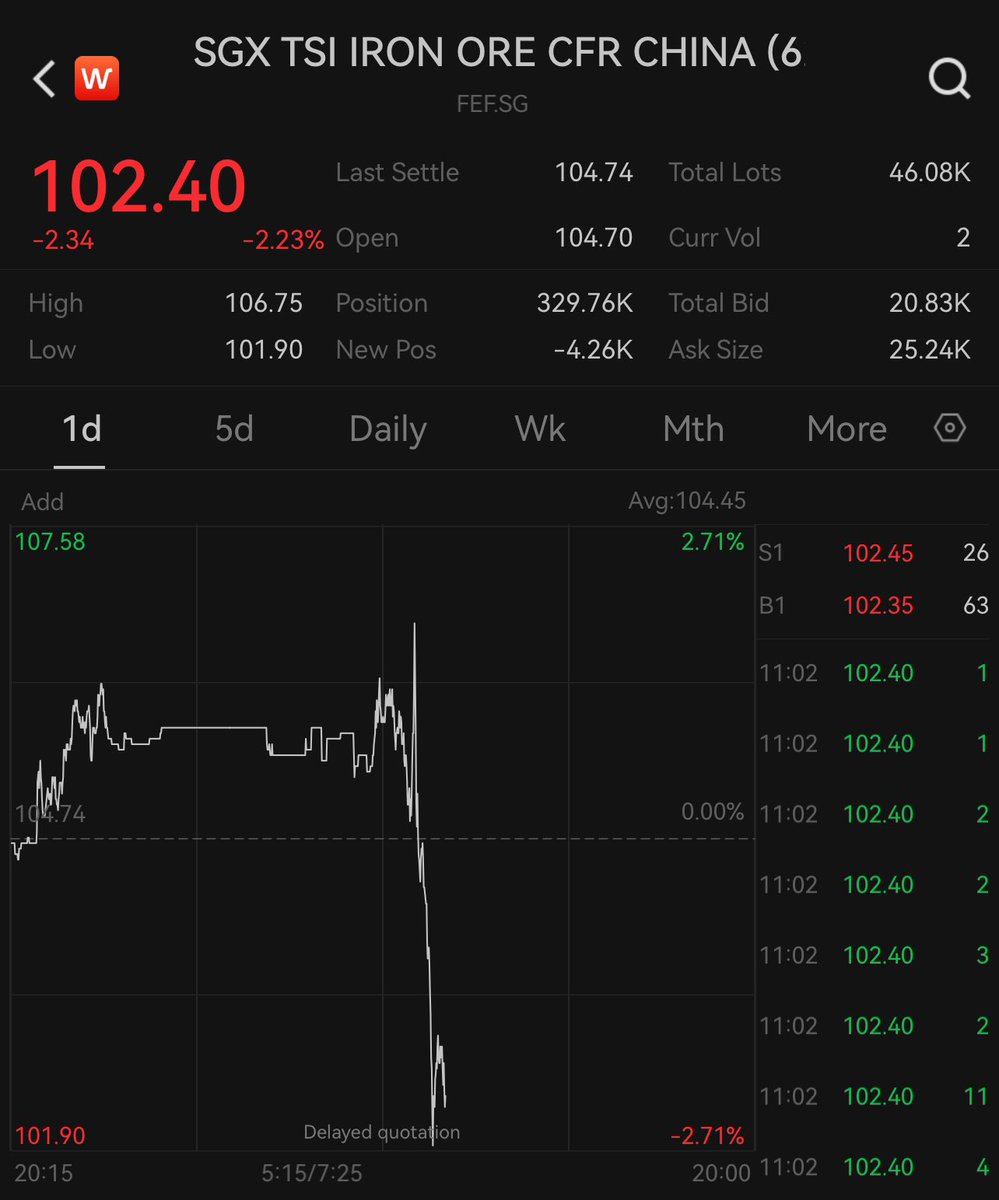Tap the SGX TSI IRON ORE title

click(x=498, y=53)
